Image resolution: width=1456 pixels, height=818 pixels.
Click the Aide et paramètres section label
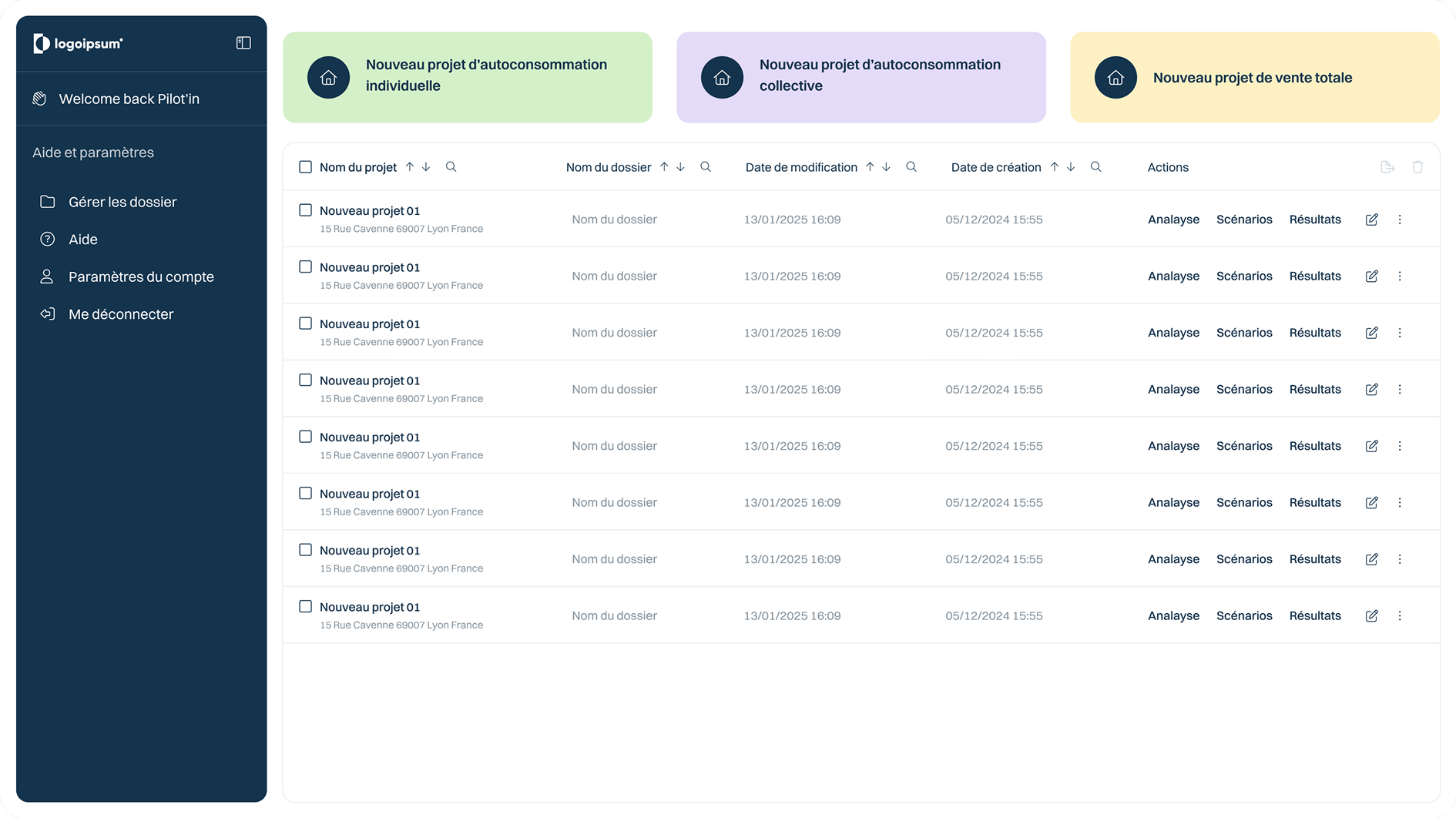click(x=93, y=153)
